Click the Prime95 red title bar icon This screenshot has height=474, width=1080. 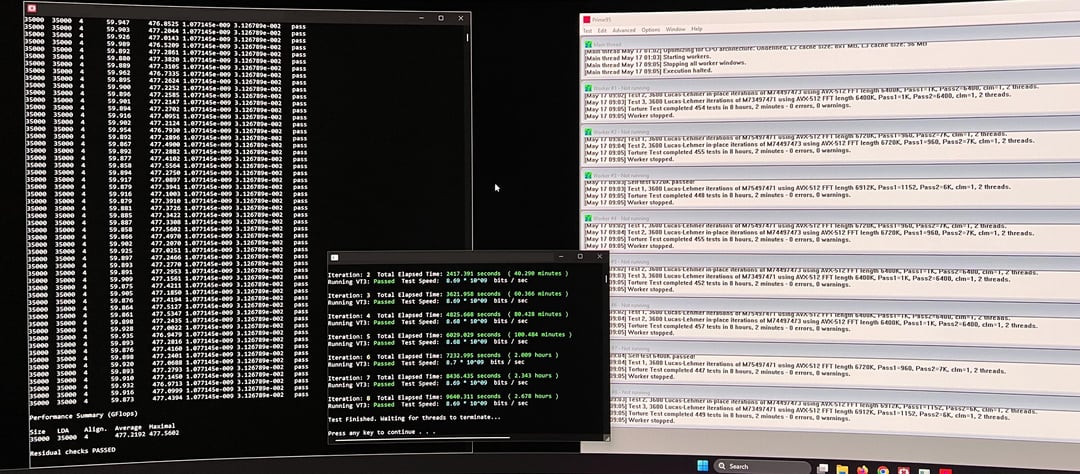(x=587, y=20)
